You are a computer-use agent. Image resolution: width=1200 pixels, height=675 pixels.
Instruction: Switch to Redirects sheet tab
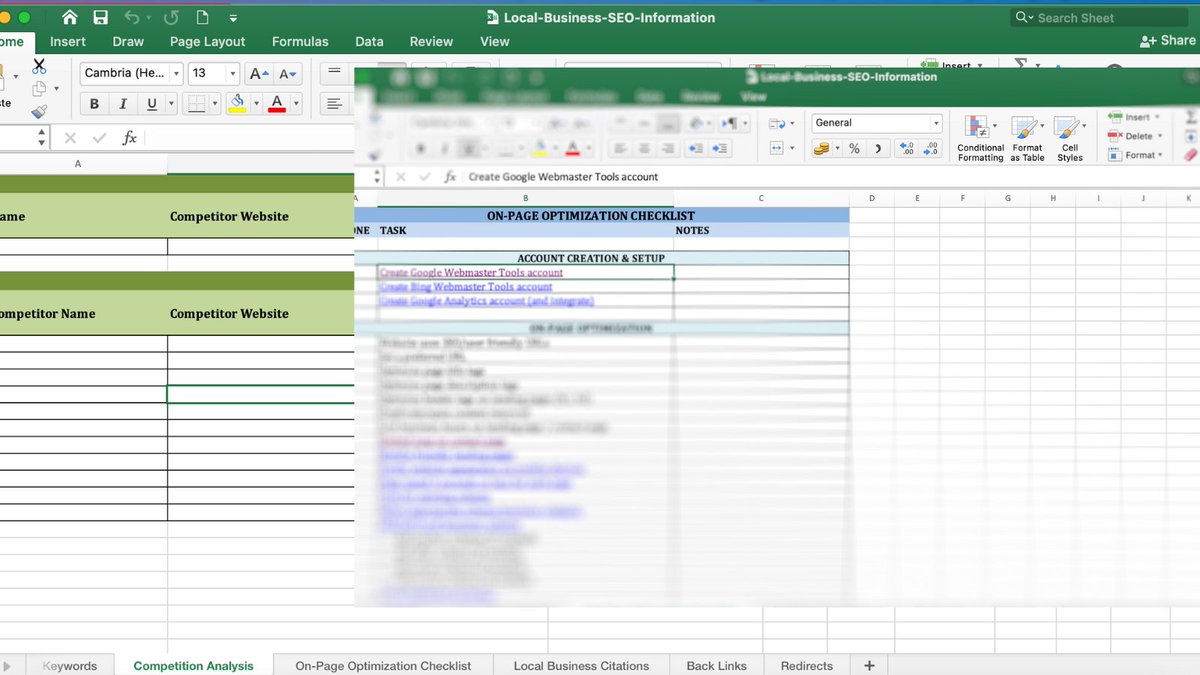coord(806,665)
